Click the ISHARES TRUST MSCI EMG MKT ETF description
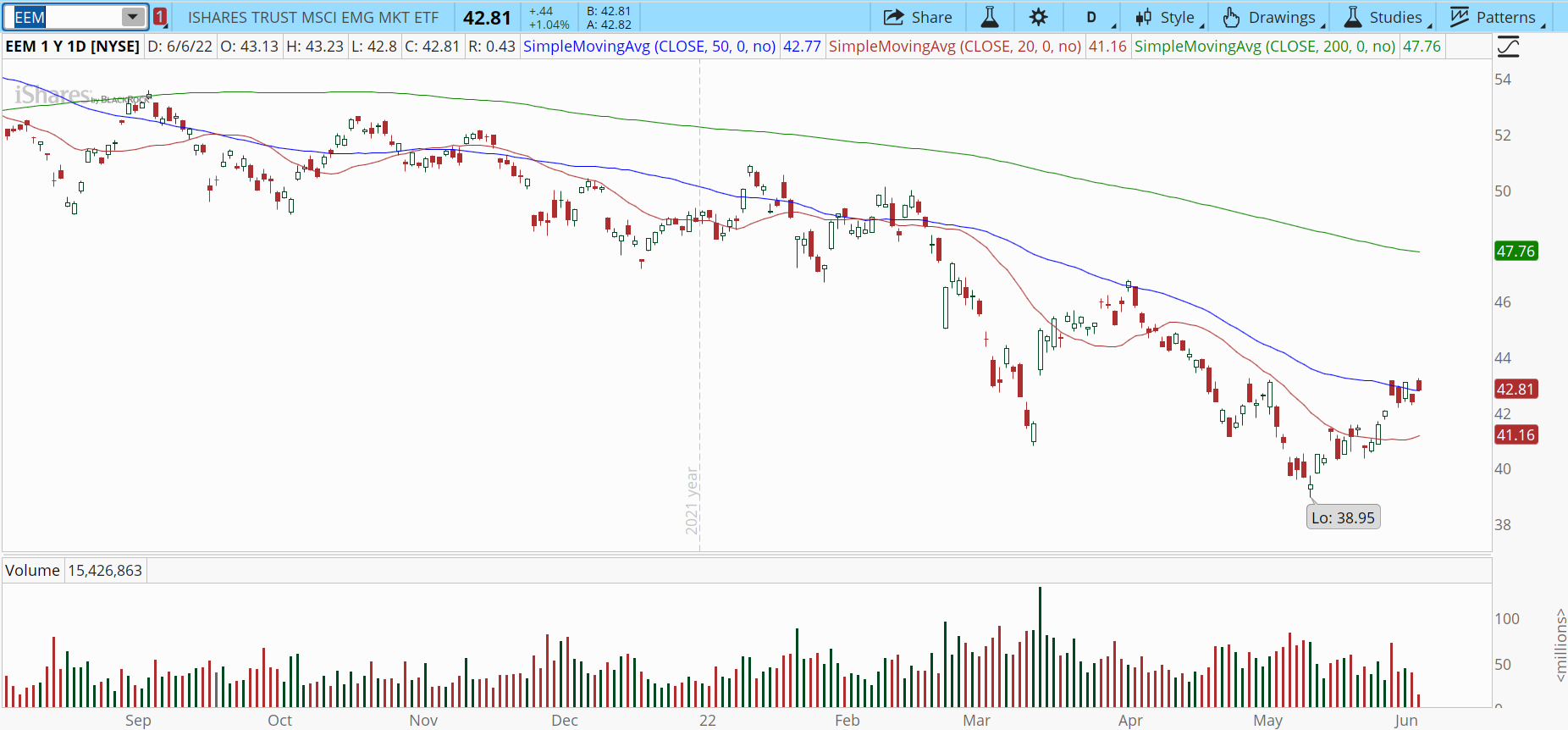This screenshot has width=1568, height=730. point(313,17)
